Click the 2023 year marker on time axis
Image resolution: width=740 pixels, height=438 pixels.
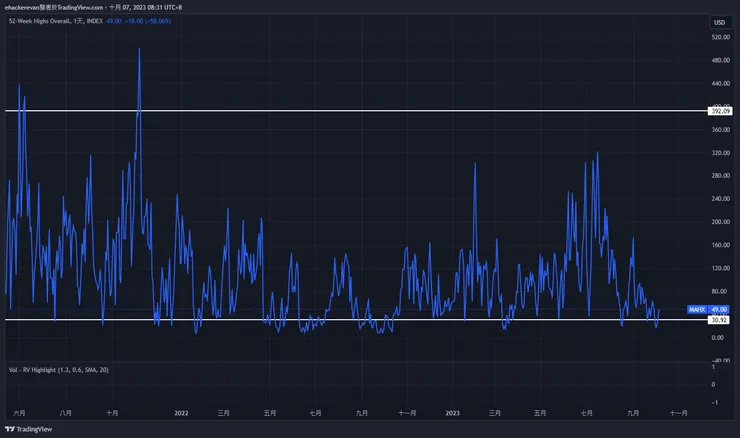452,412
